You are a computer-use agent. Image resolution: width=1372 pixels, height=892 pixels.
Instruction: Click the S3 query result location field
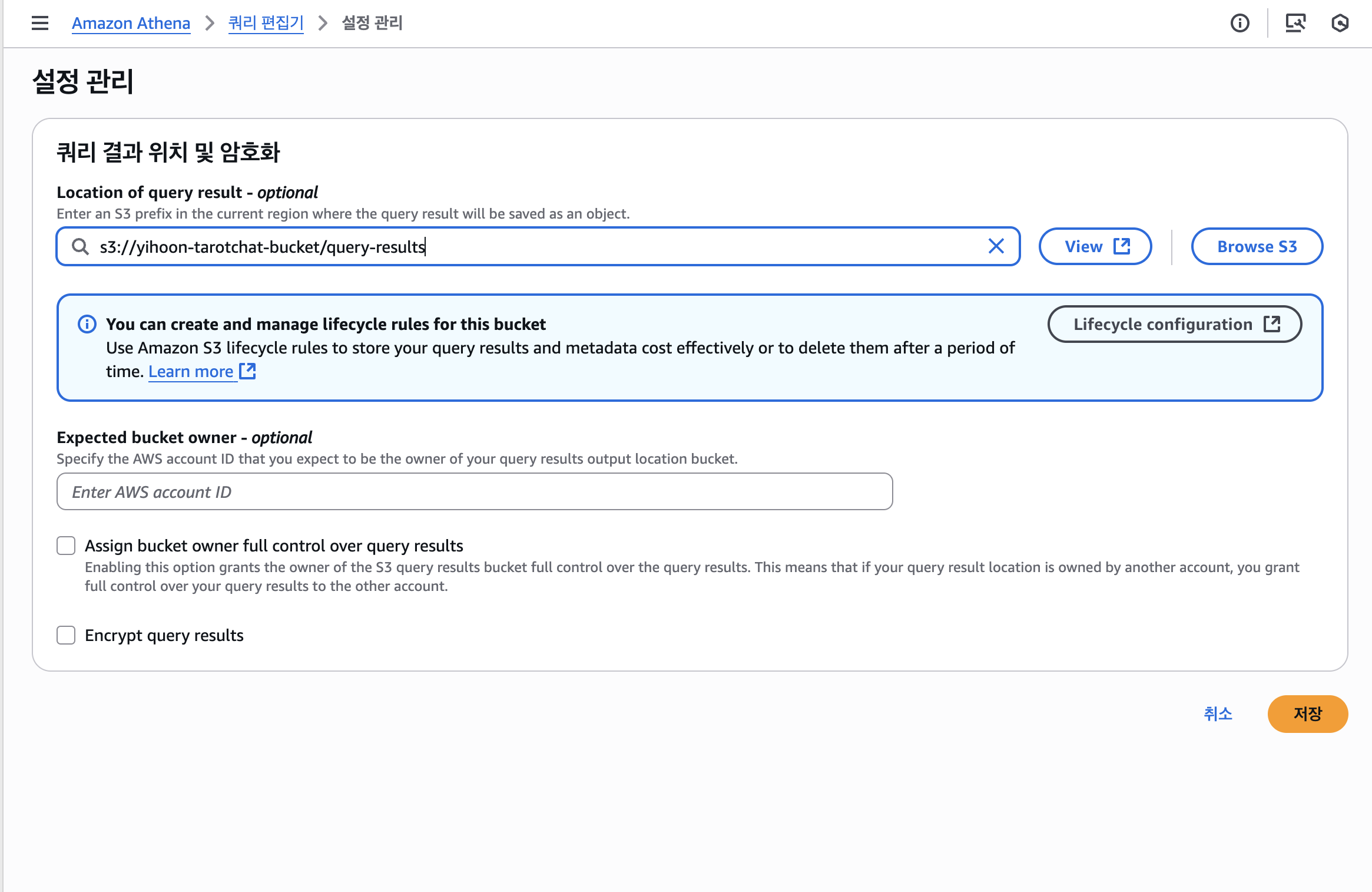click(530, 246)
